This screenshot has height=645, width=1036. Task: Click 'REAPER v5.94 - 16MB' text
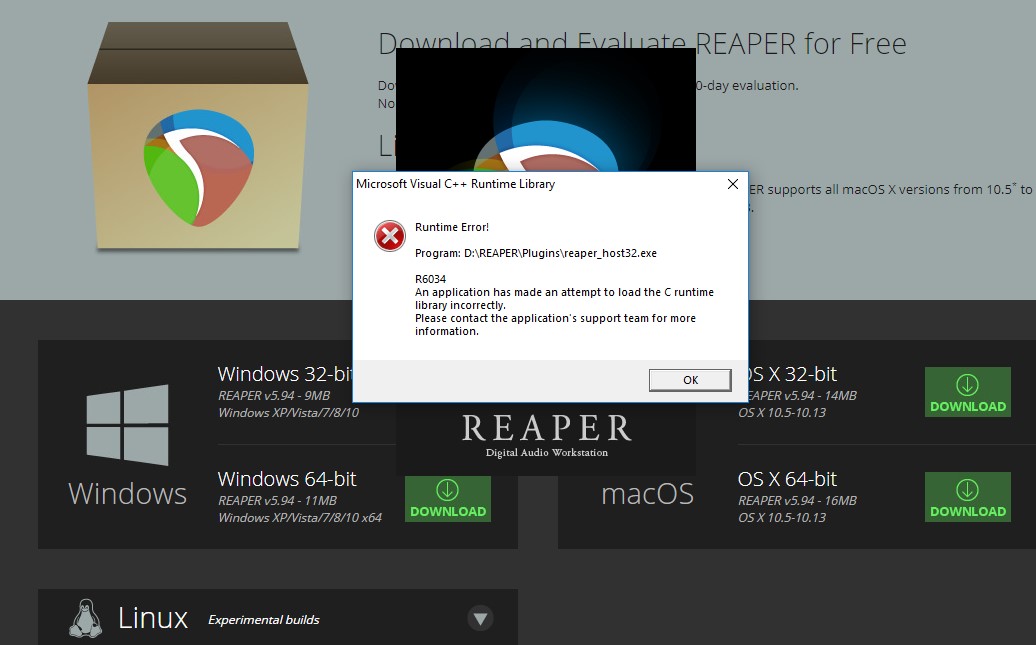797,501
